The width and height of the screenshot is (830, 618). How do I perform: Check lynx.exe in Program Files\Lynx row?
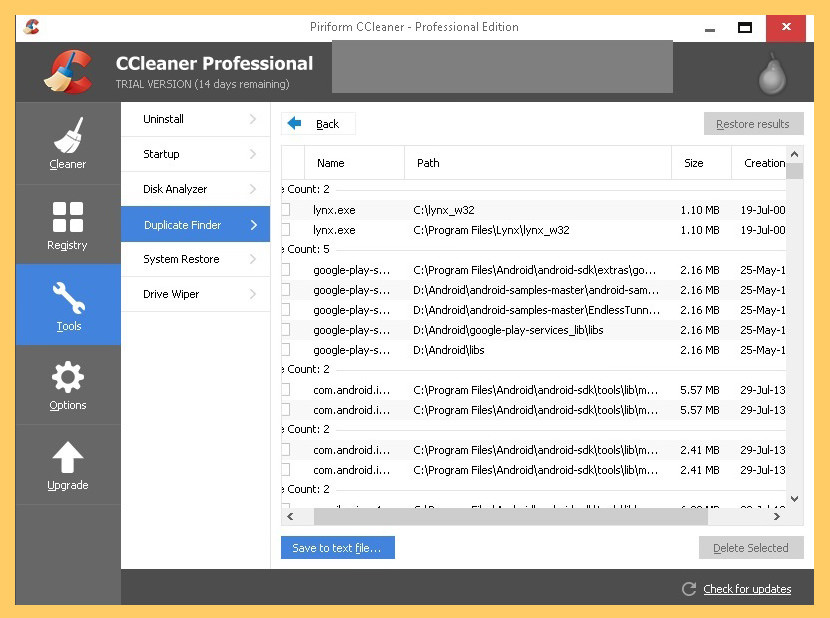285,230
